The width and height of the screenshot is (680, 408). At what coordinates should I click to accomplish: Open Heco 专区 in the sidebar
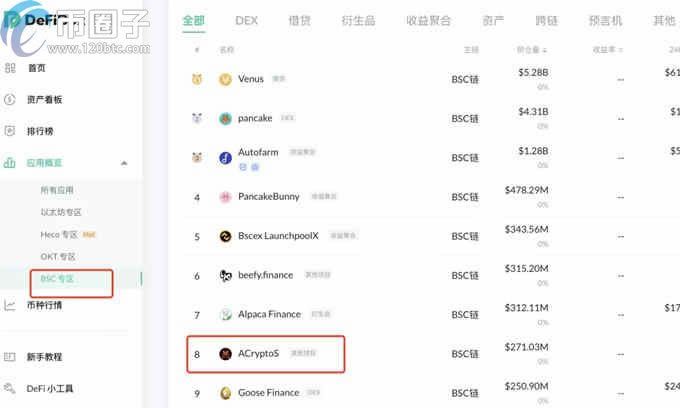pos(59,235)
